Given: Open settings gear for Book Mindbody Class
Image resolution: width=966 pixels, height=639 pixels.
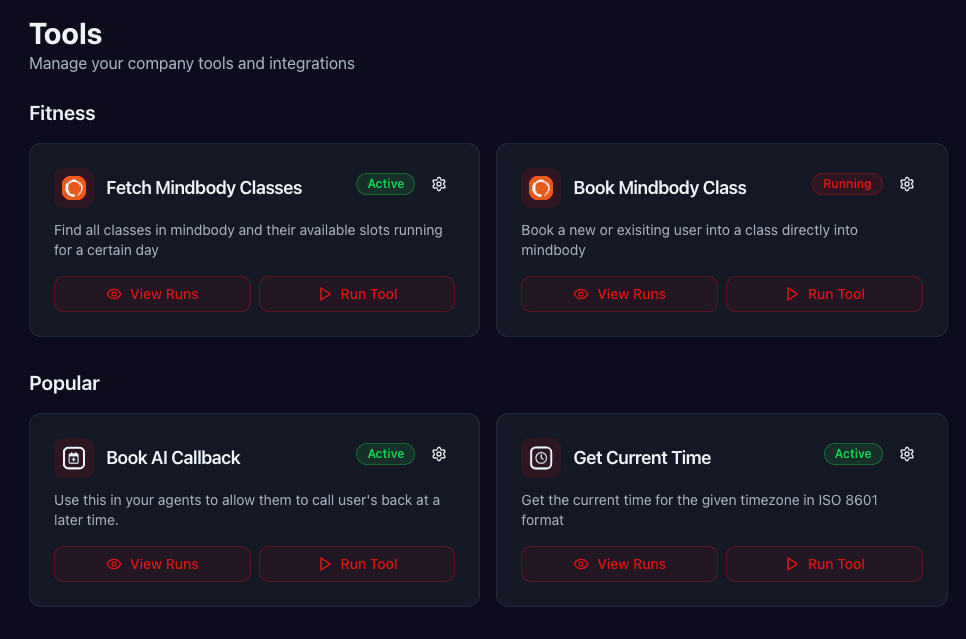Looking at the screenshot, I should pyautogui.click(x=906, y=184).
